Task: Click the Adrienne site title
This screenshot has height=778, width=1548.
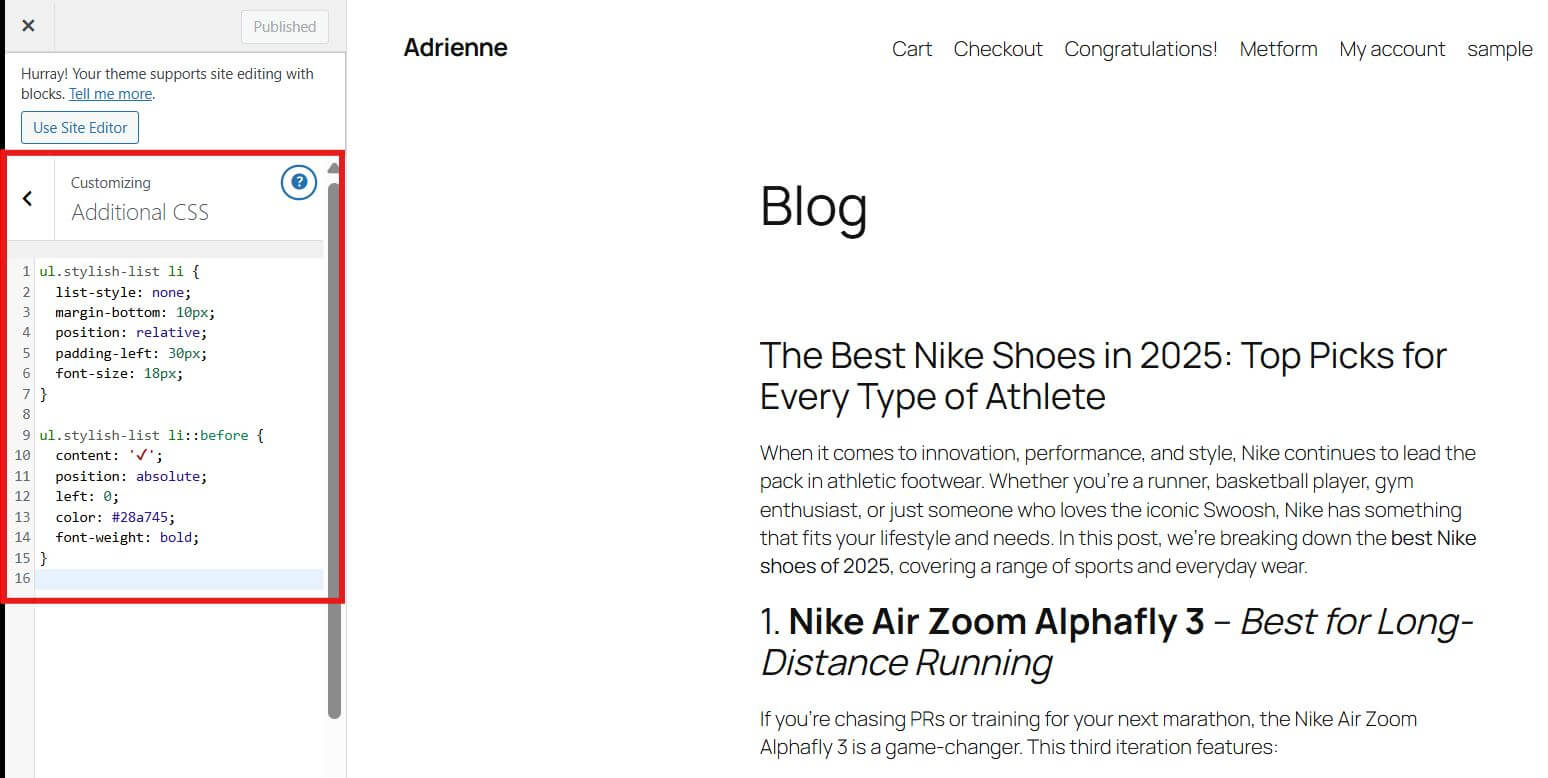Action: point(455,47)
